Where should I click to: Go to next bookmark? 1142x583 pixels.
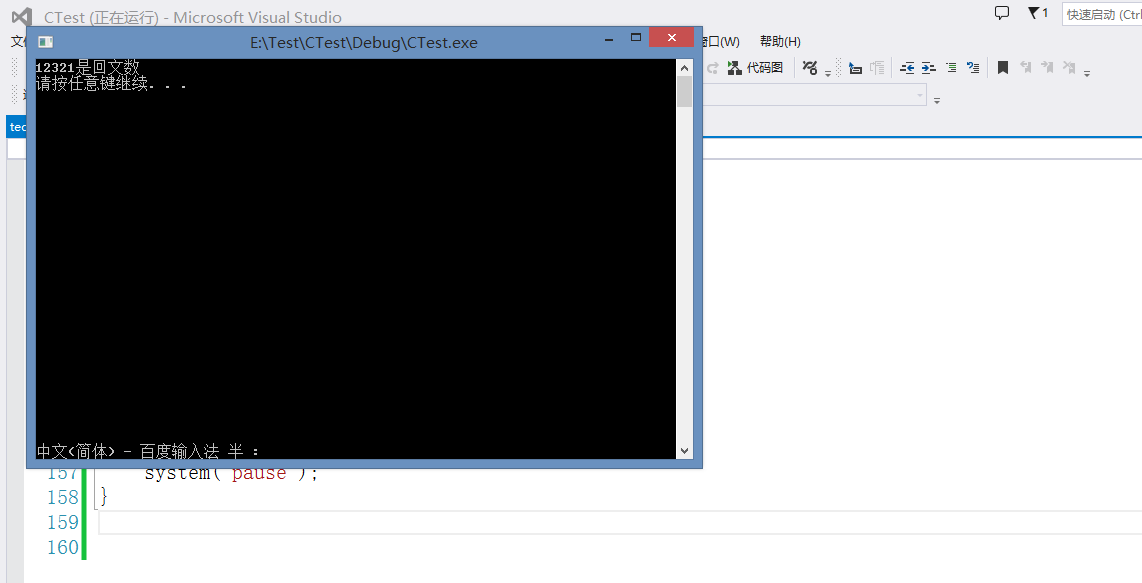click(x=1047, y=68)
